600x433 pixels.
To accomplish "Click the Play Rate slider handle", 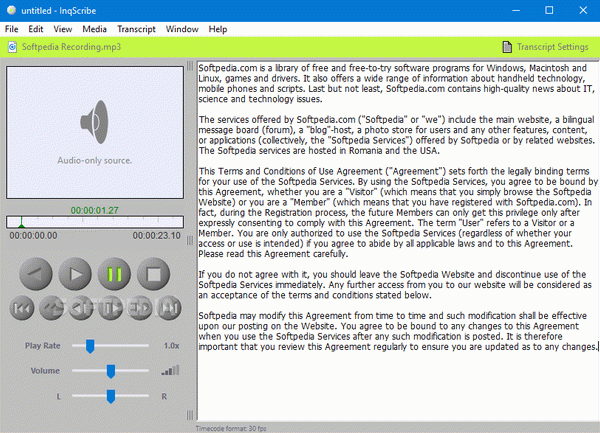I will (90, 346).
